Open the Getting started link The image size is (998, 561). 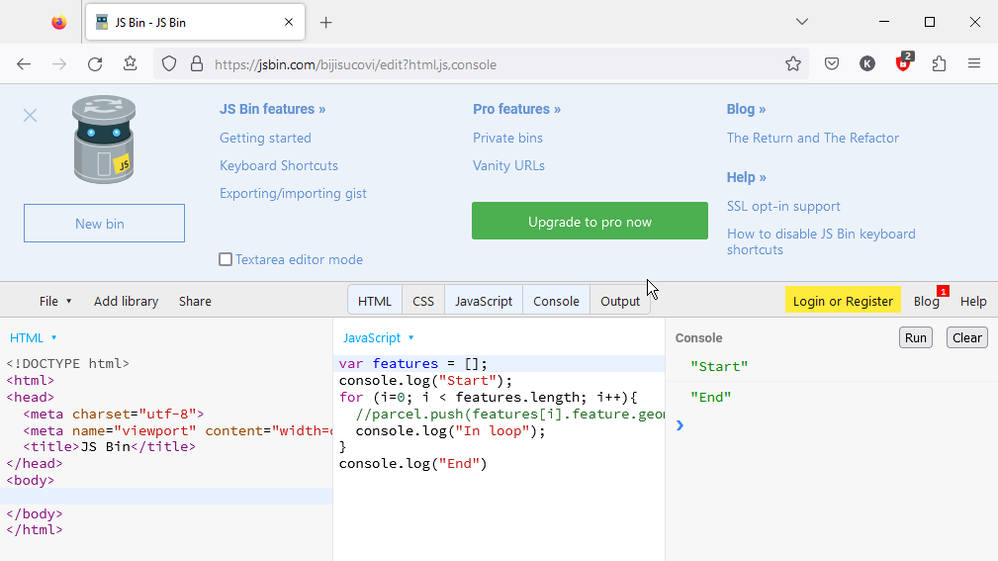pyautogui.click(x=265, y=138)
